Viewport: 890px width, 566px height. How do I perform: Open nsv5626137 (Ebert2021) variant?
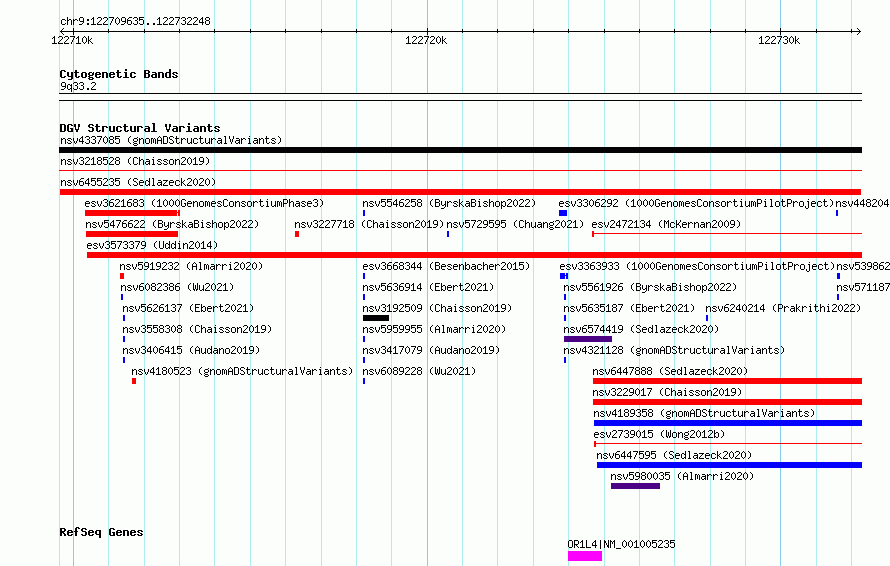click(188, 308)
